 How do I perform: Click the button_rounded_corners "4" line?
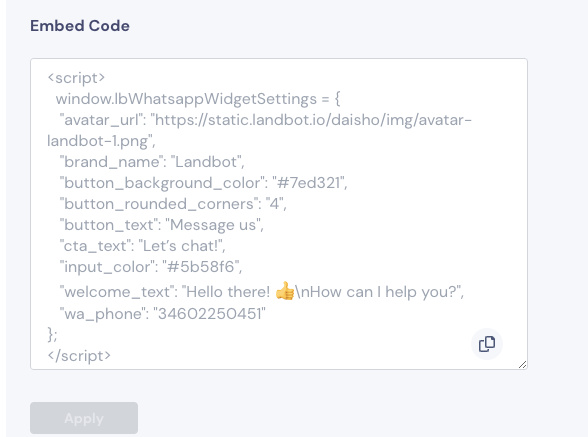point(173,204)
